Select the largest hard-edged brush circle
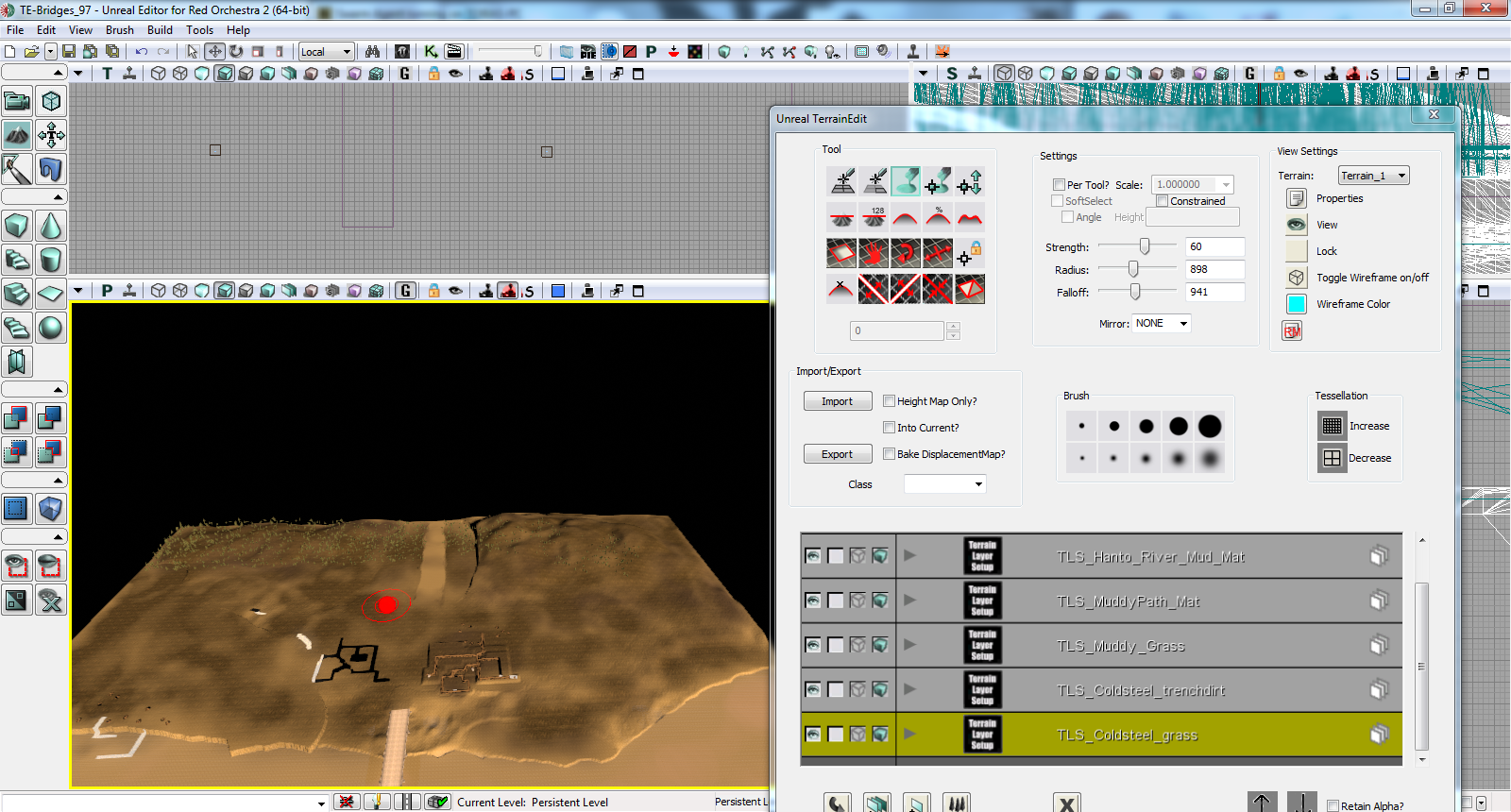The image size is (1511, 812). pos(1210,427)
